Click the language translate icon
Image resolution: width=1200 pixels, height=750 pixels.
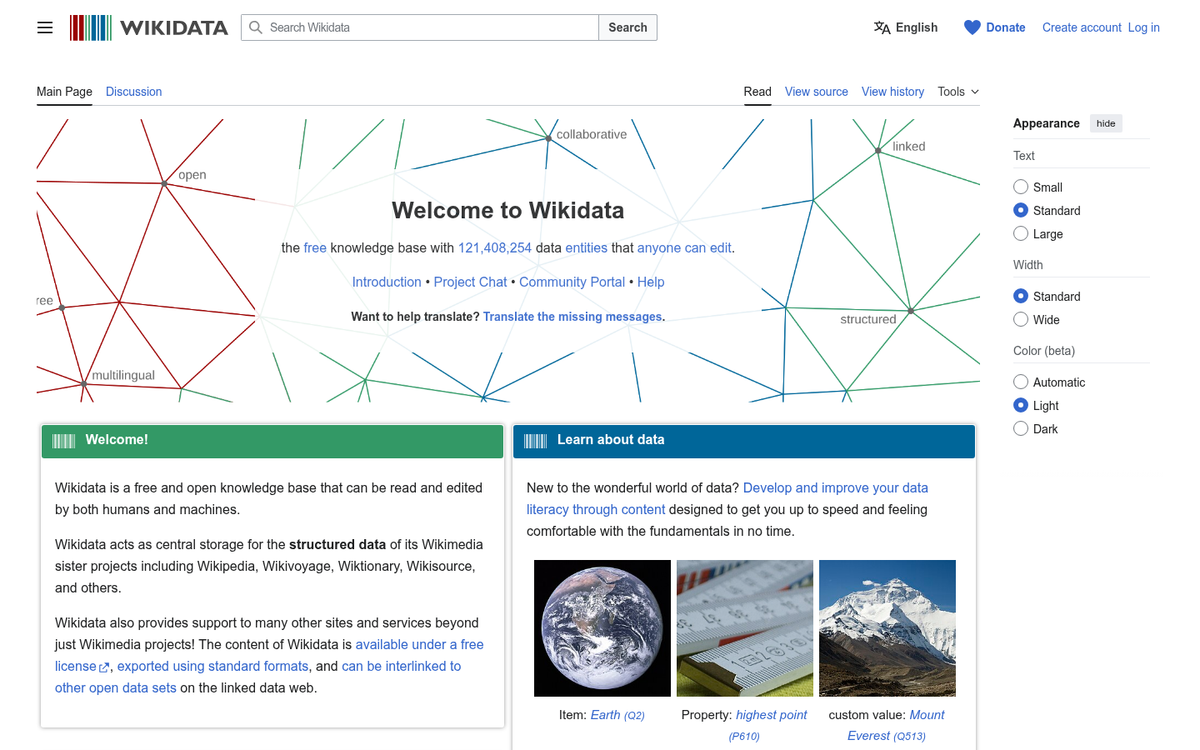(882, 28)
